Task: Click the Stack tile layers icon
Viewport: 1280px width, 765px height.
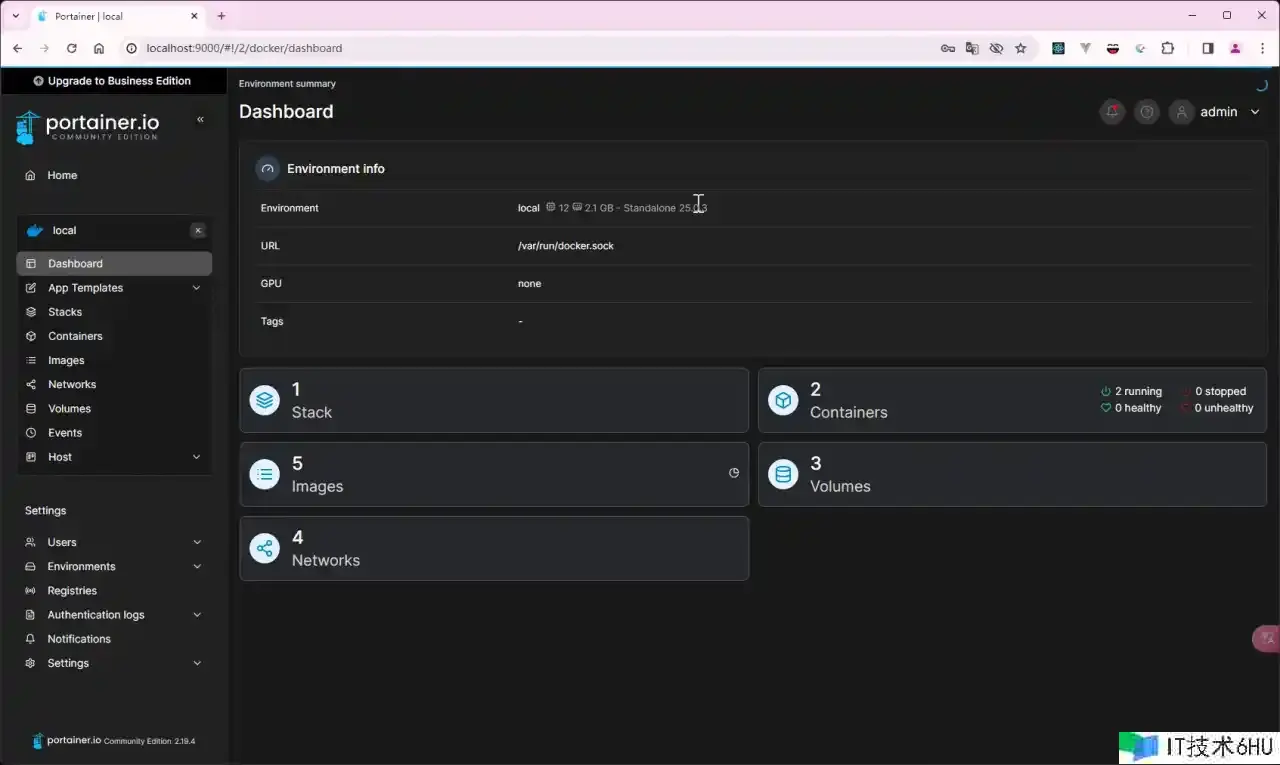Action: 265,400
